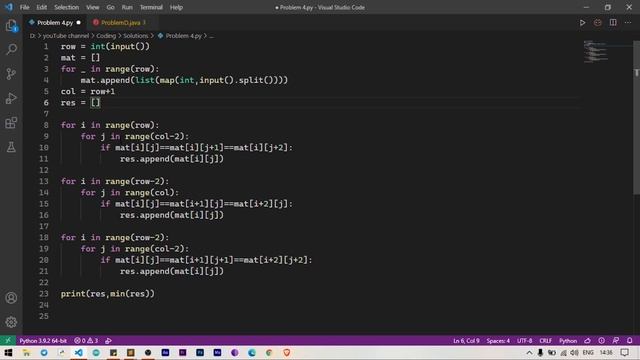Change indentation via Spaces: 4
640x360 pixels.
tap(498, 341)
